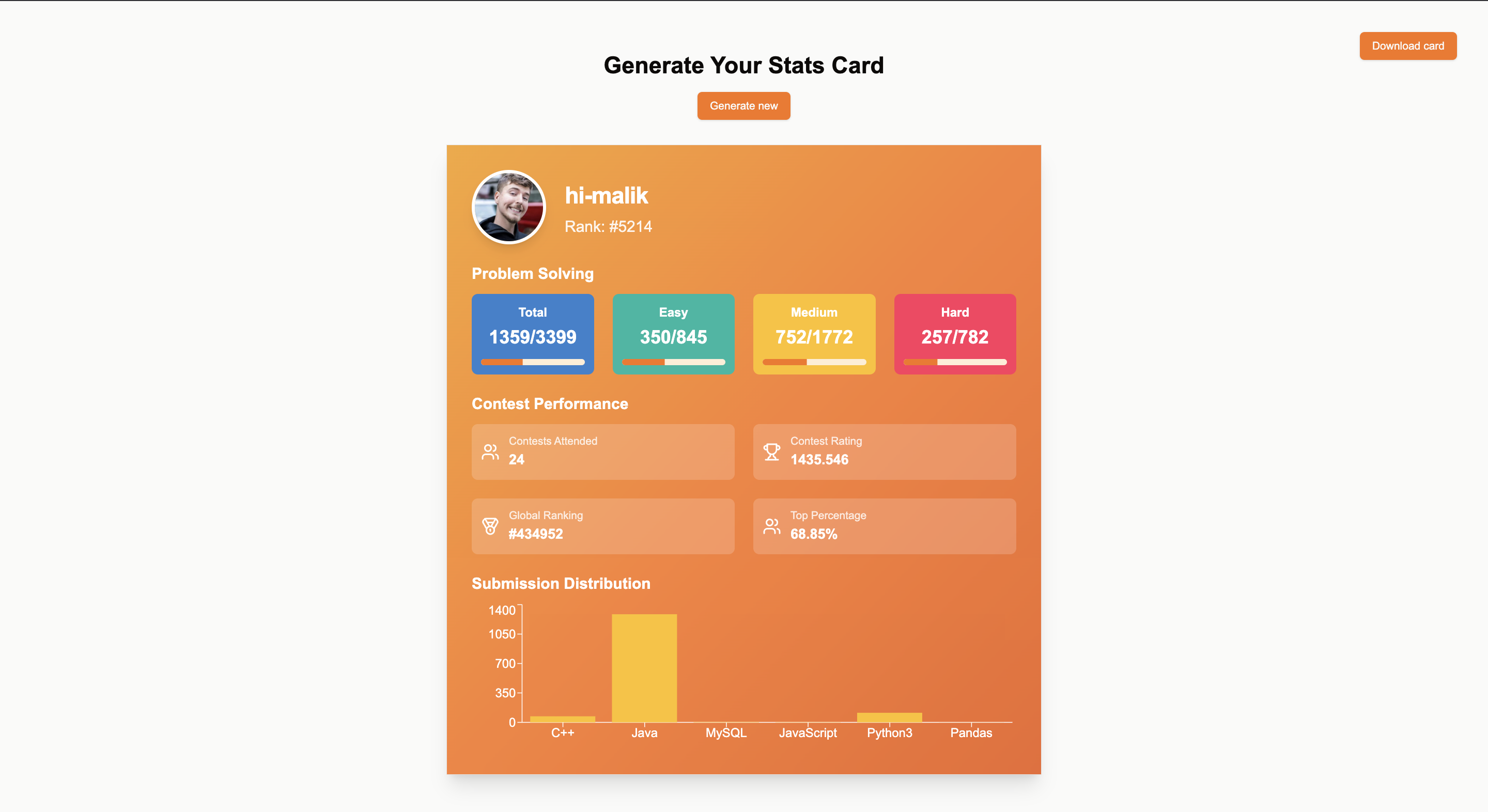This screenshot has height=812, width=1488.
Task: Click the Download card button
Action: point(1408,45)
